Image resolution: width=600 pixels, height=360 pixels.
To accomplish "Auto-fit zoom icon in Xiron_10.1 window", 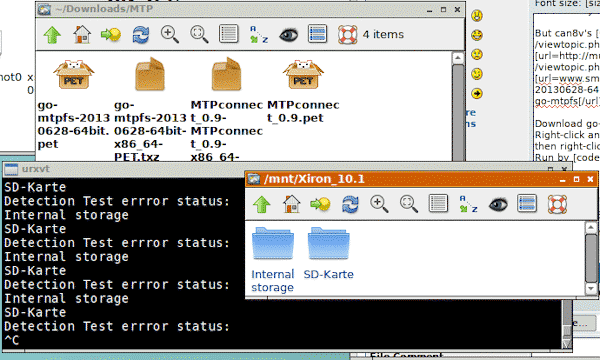I will coord(409,204).
